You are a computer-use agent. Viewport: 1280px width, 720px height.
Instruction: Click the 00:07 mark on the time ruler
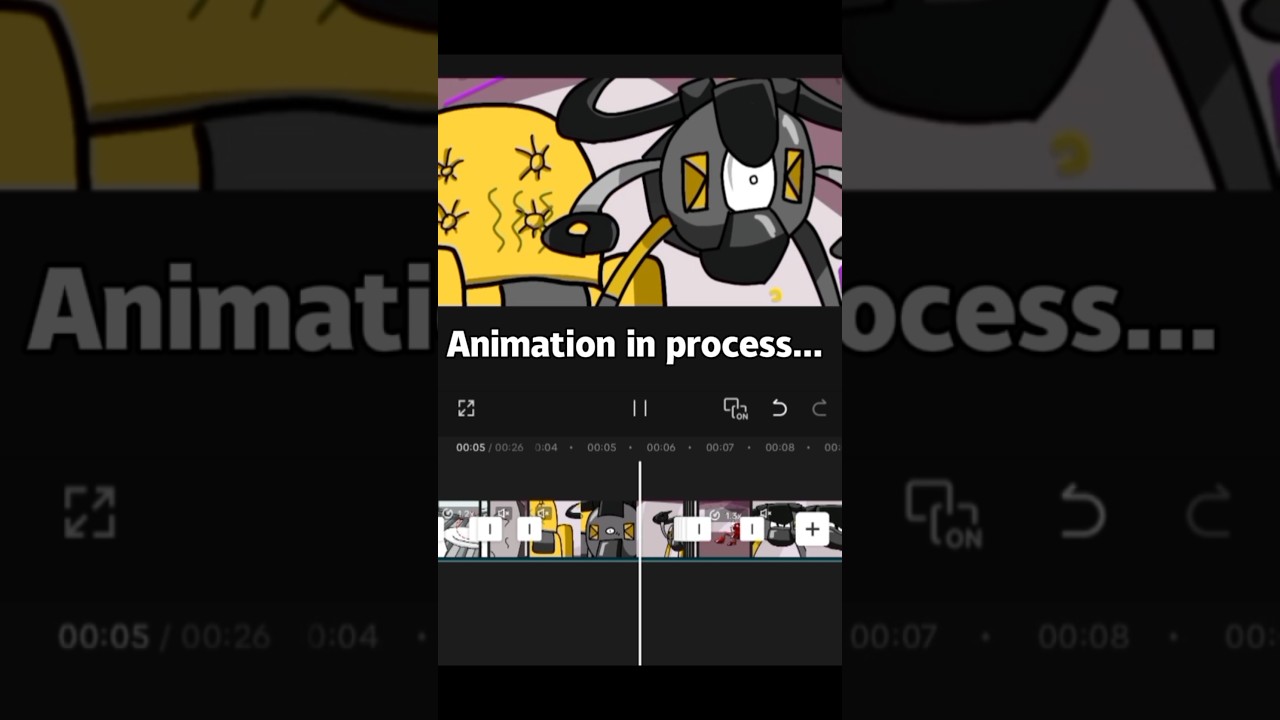click(x=720, y=447)
